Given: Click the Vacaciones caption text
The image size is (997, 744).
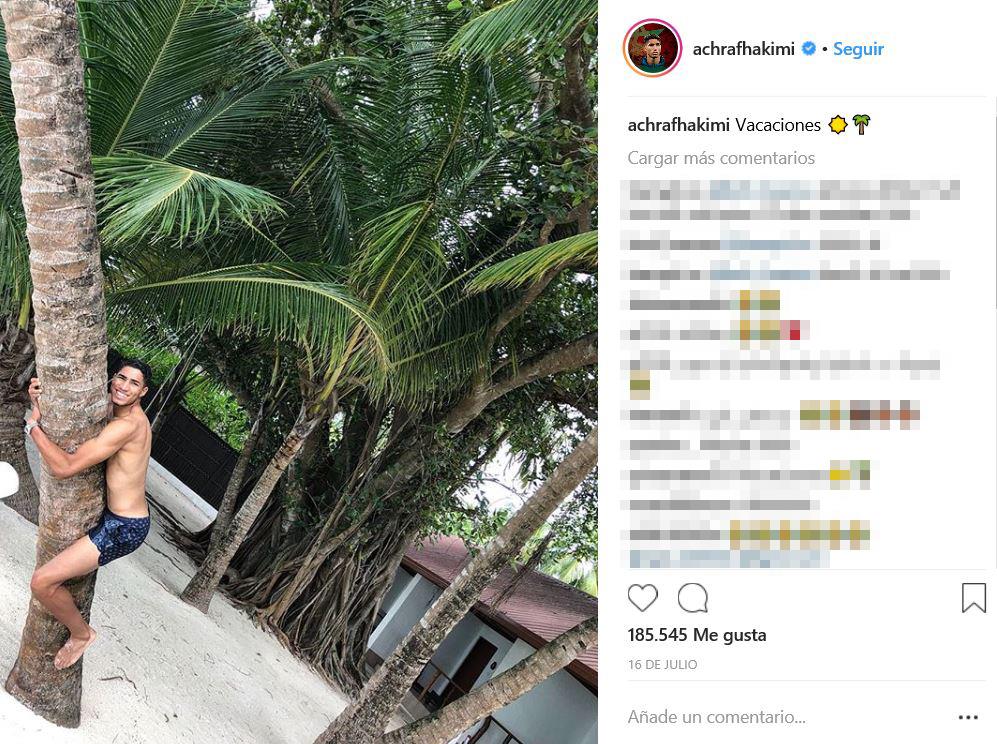Looking at the screenshot, I should 778,125.
